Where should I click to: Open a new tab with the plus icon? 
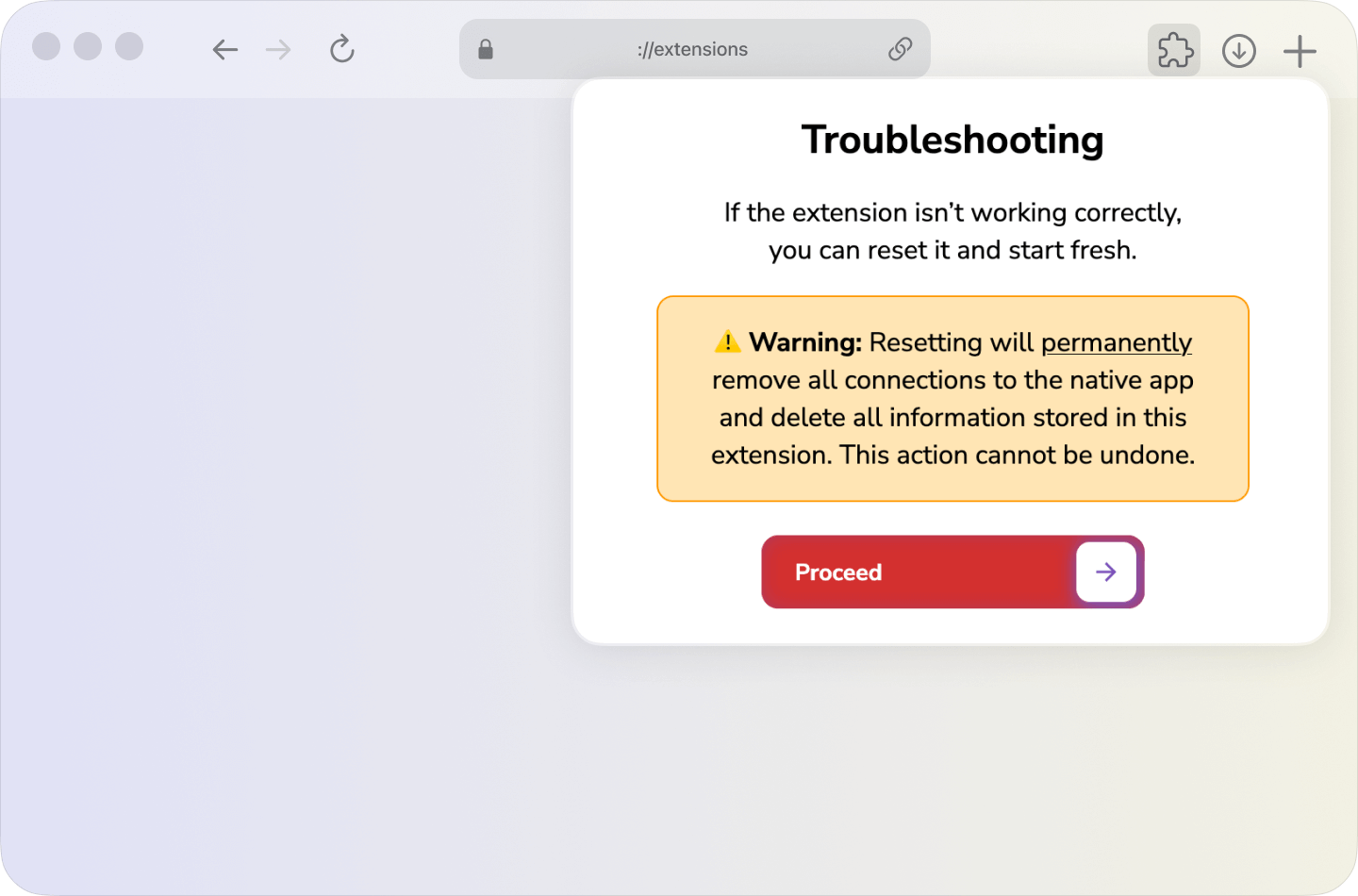point(1300,50)
